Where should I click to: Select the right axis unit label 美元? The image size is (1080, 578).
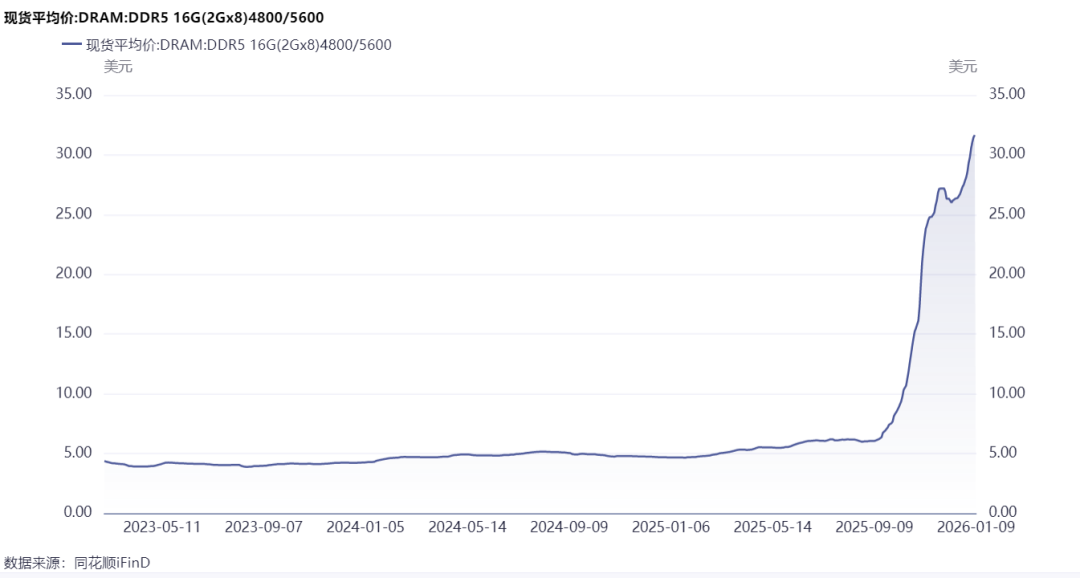[x=962, y=67]
